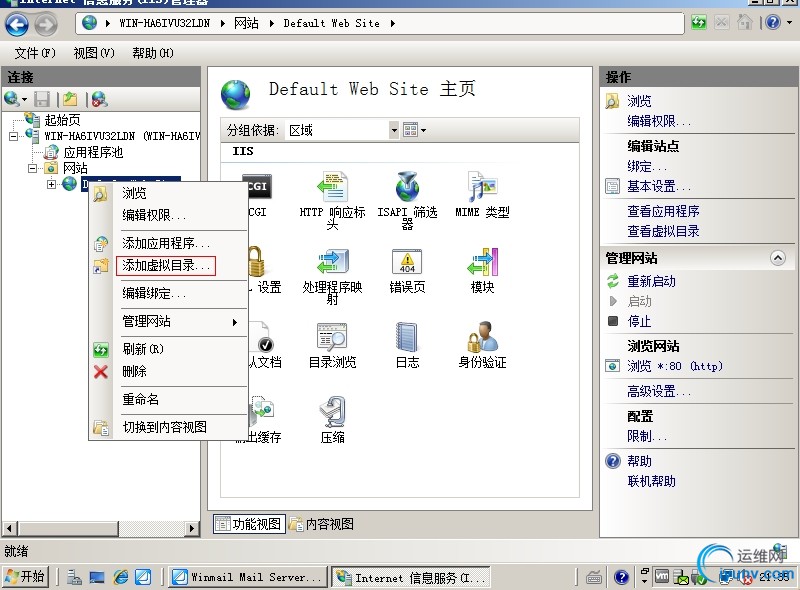Open the 文件(F) menu

35,53
